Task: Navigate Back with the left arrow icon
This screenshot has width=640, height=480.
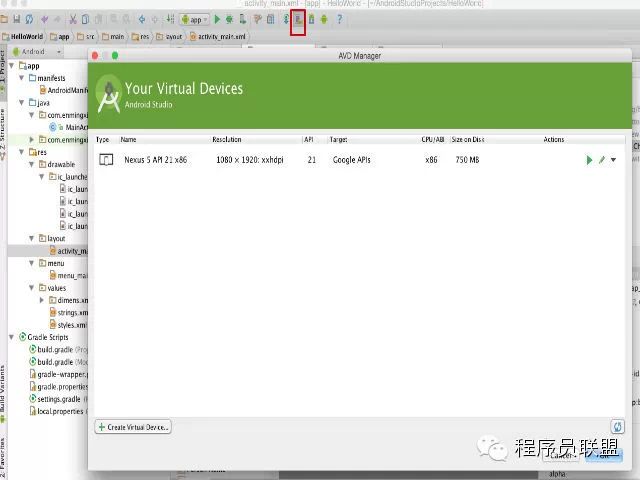Action: coord(142,19)
